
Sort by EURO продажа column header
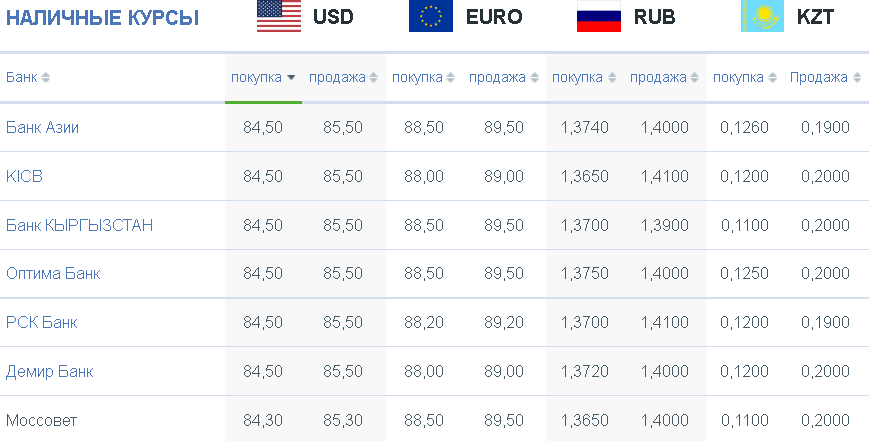(497, 77)
